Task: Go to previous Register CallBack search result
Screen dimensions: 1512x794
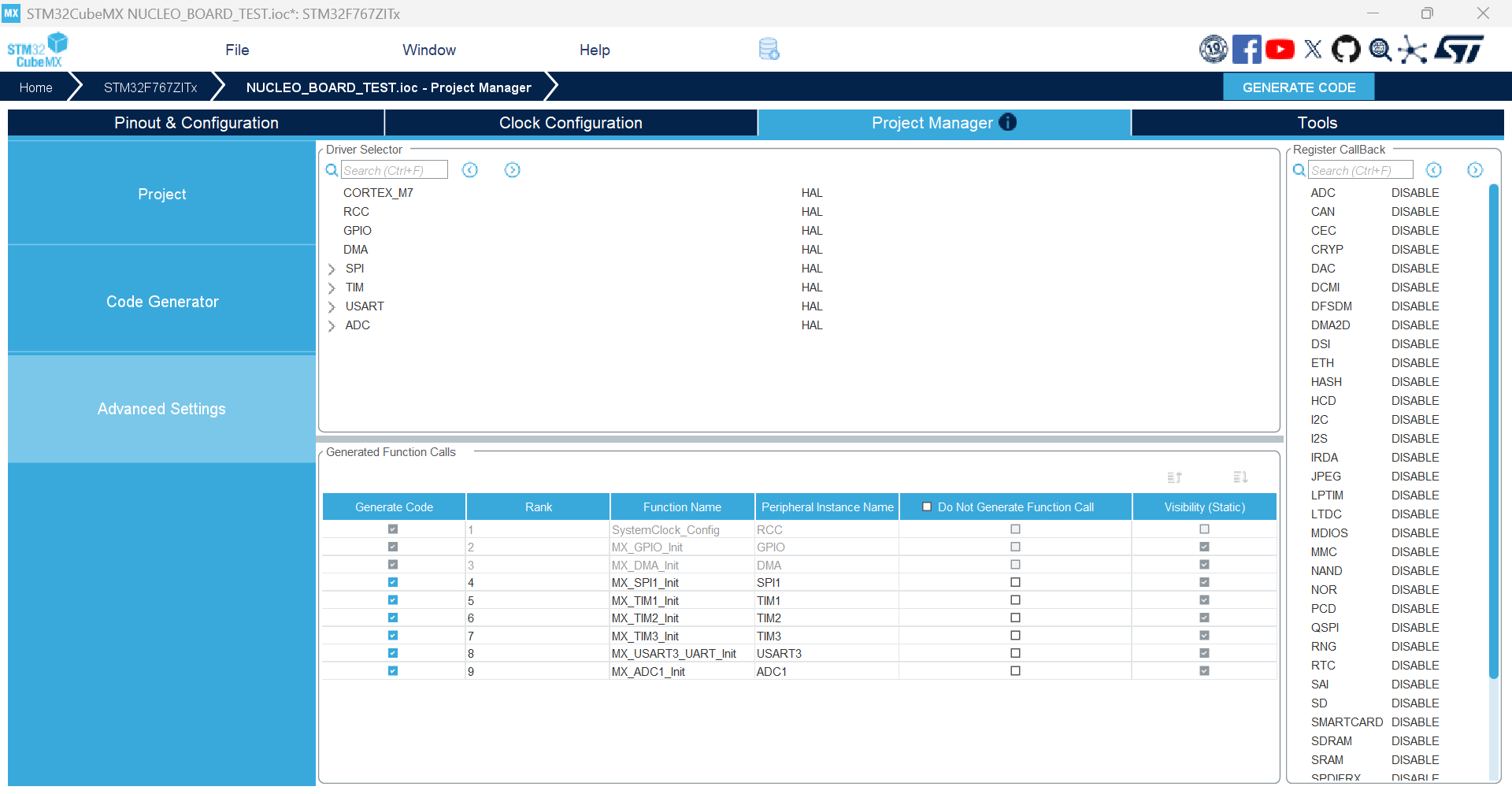Action: [1433, 170]
